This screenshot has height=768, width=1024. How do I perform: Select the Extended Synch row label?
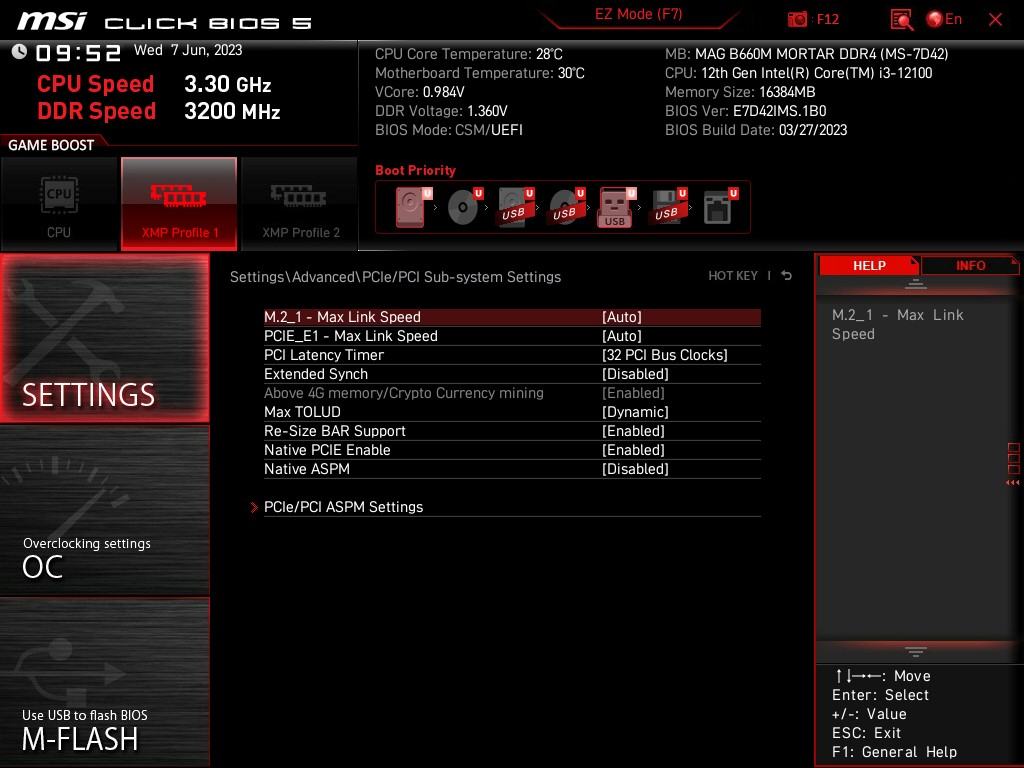point(316,374)
